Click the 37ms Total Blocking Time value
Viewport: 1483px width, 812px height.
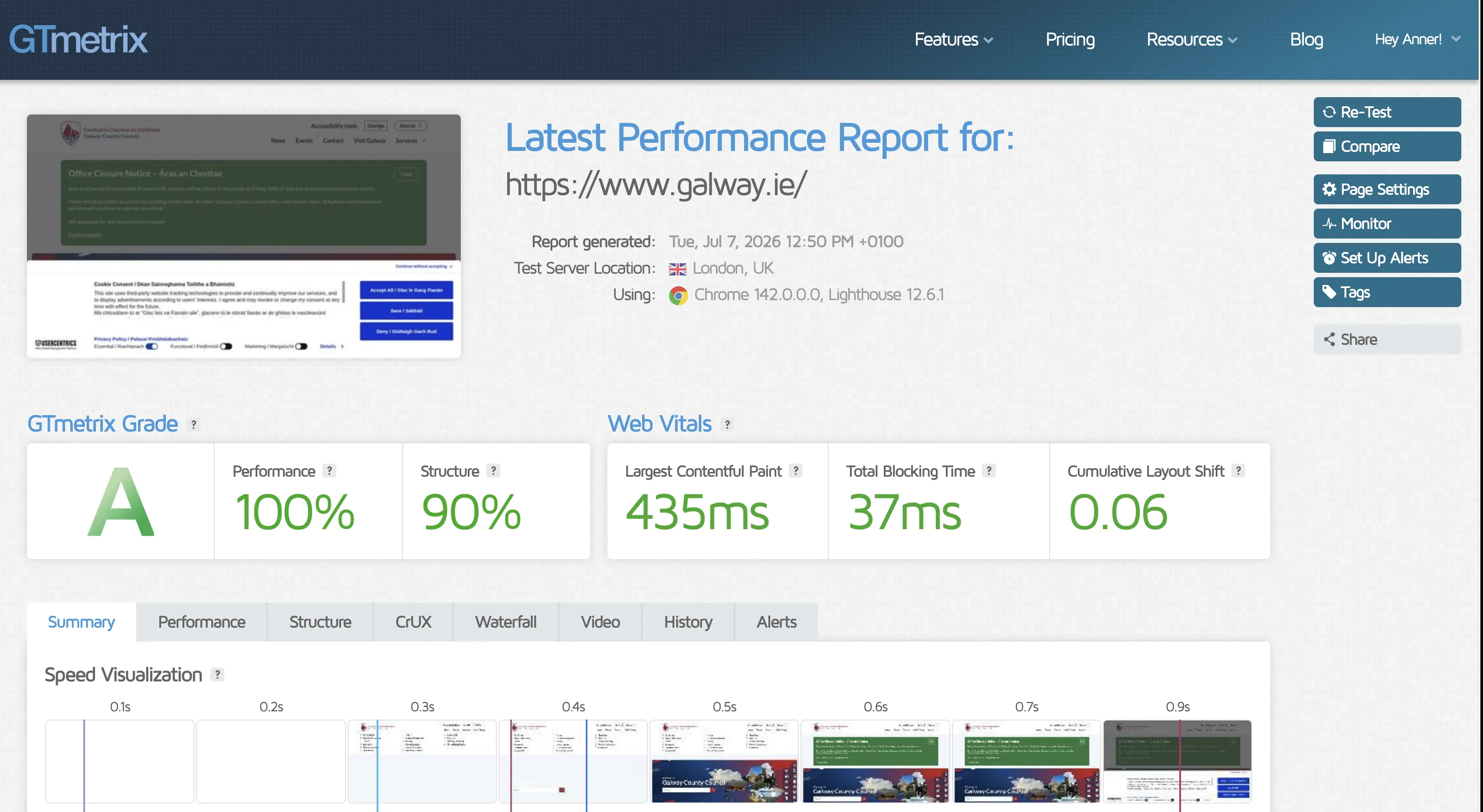(905, 512)
